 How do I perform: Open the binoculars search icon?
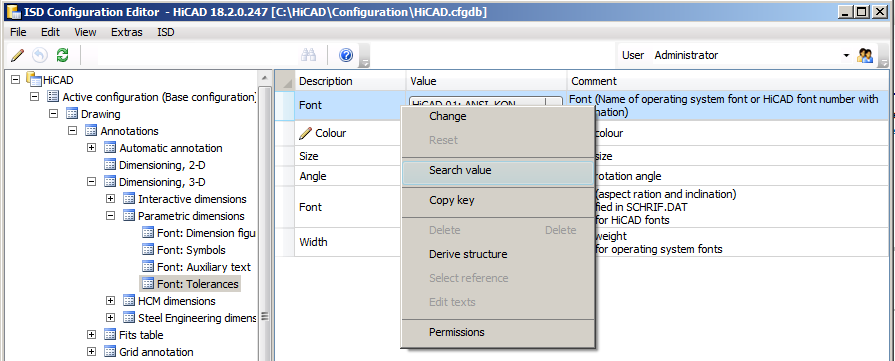pos(309,55)
